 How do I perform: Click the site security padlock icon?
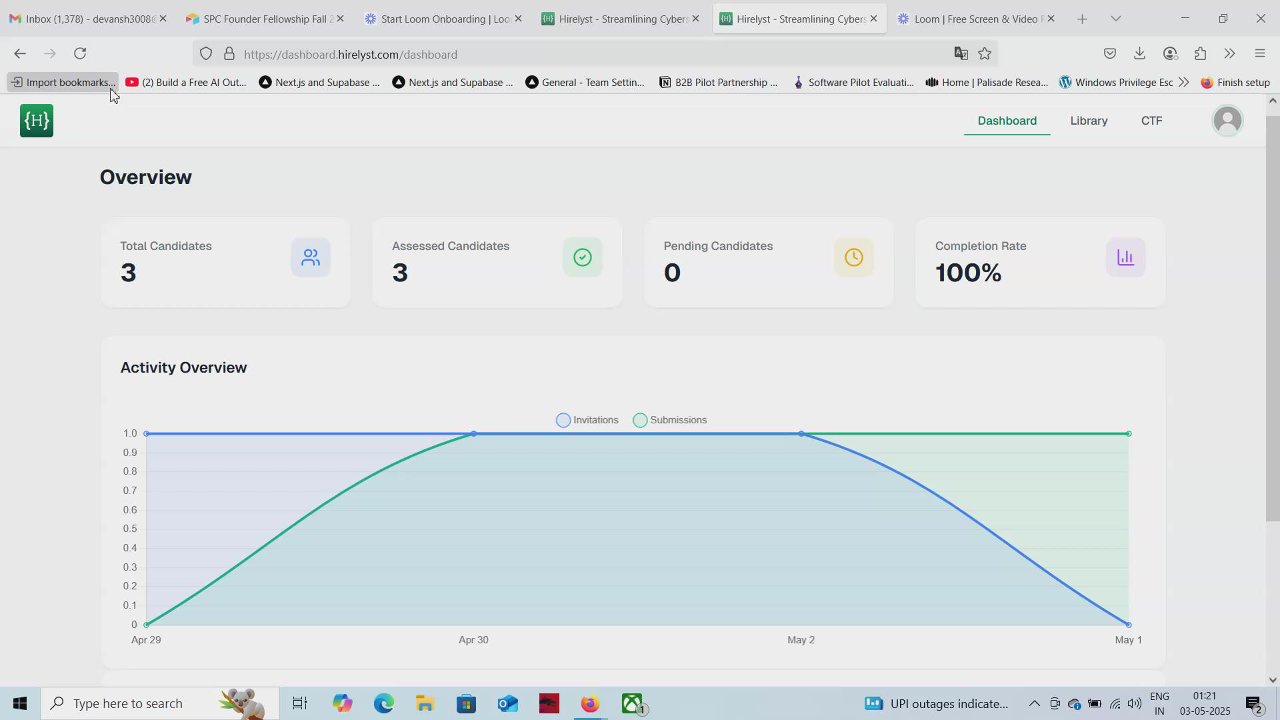pyautogui.click(x=229, y=54)
